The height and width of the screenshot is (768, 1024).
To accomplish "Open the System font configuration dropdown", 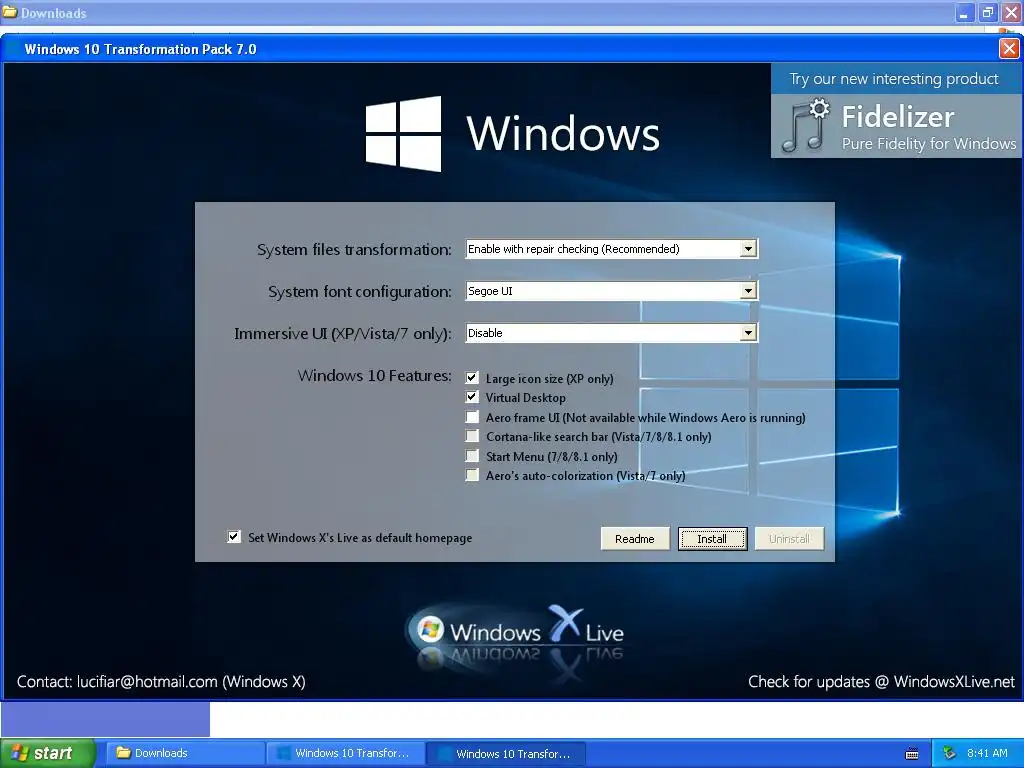I will pyautogui.click(x=748, y=291).
